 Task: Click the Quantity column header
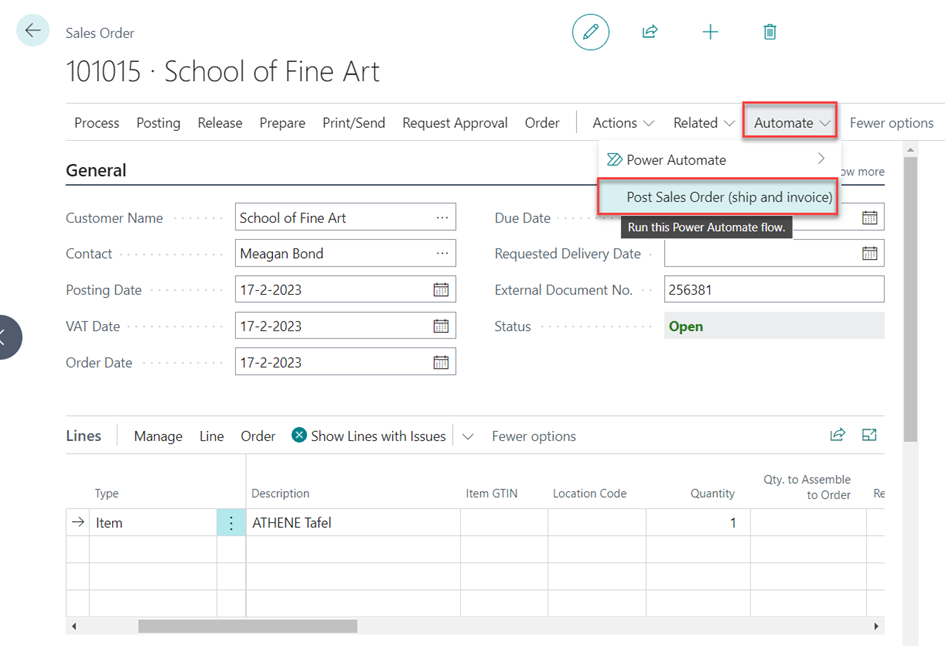click(712, 494)
